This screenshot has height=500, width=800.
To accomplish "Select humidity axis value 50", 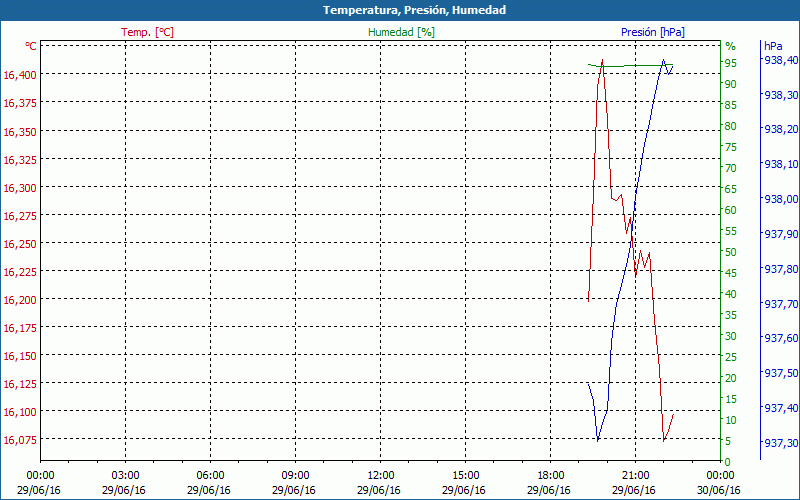I will point(731,252).
